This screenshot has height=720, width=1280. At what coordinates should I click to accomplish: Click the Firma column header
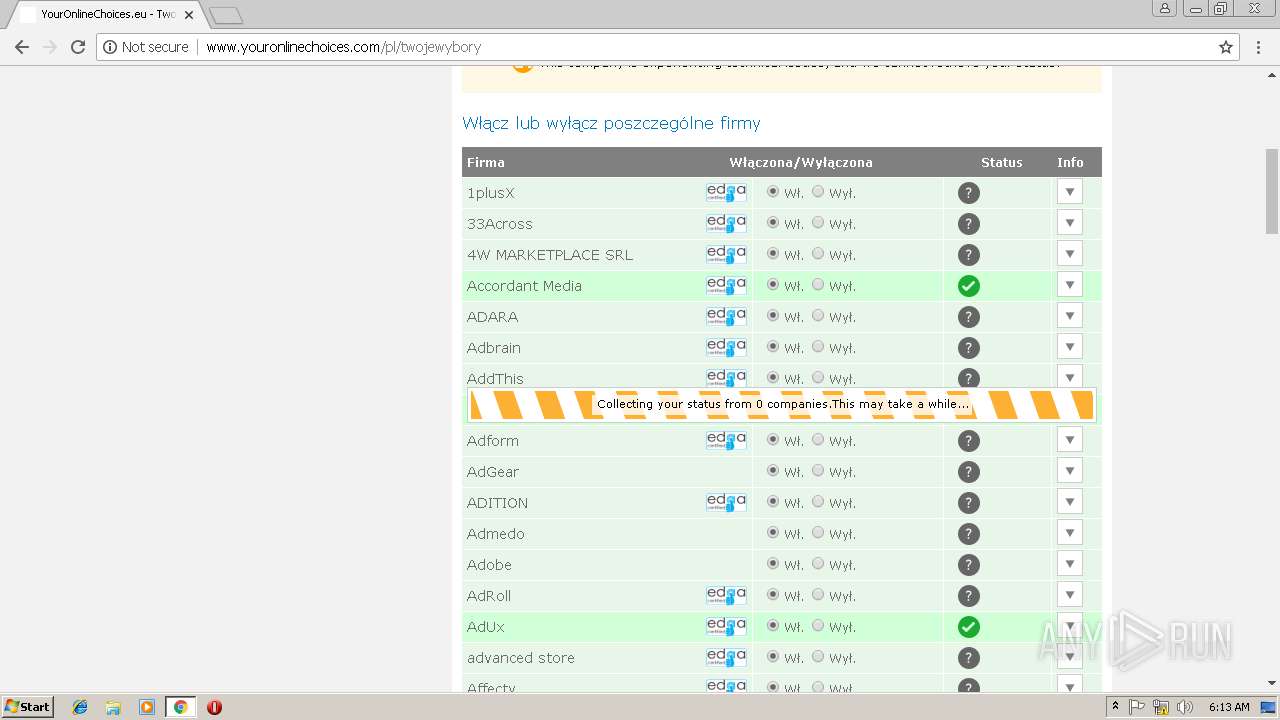click(486, 162)
